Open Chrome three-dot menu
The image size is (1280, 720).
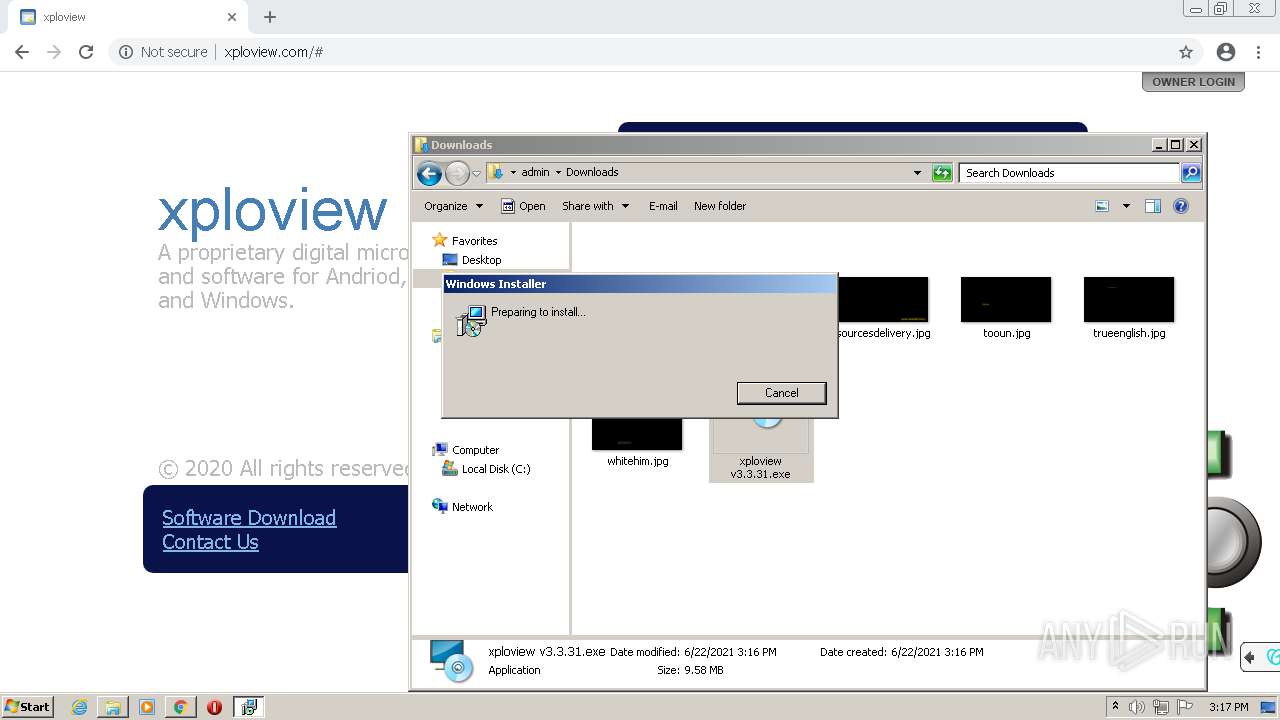coord(1260,52)
